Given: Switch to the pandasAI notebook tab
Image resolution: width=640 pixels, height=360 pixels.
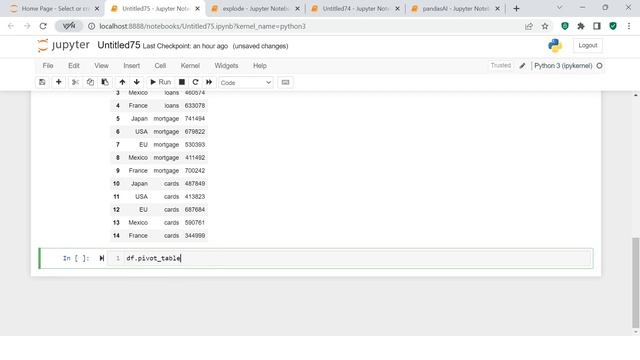Looking at the screenshot, I should (x=455, y=9).
